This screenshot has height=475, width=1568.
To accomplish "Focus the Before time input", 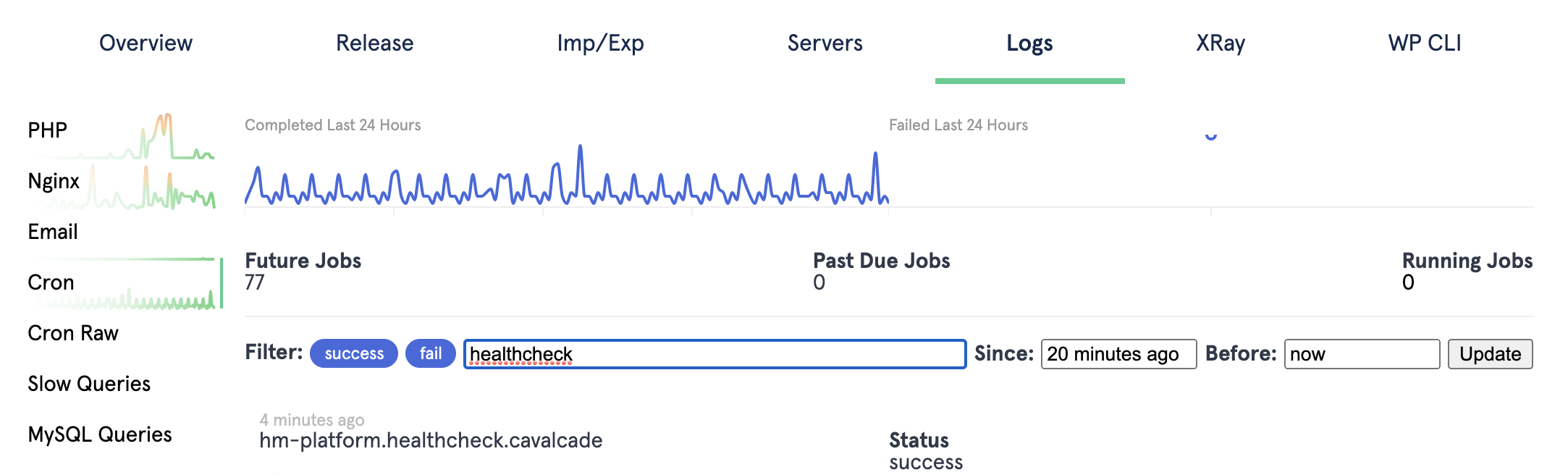I will click(1361, 354).
